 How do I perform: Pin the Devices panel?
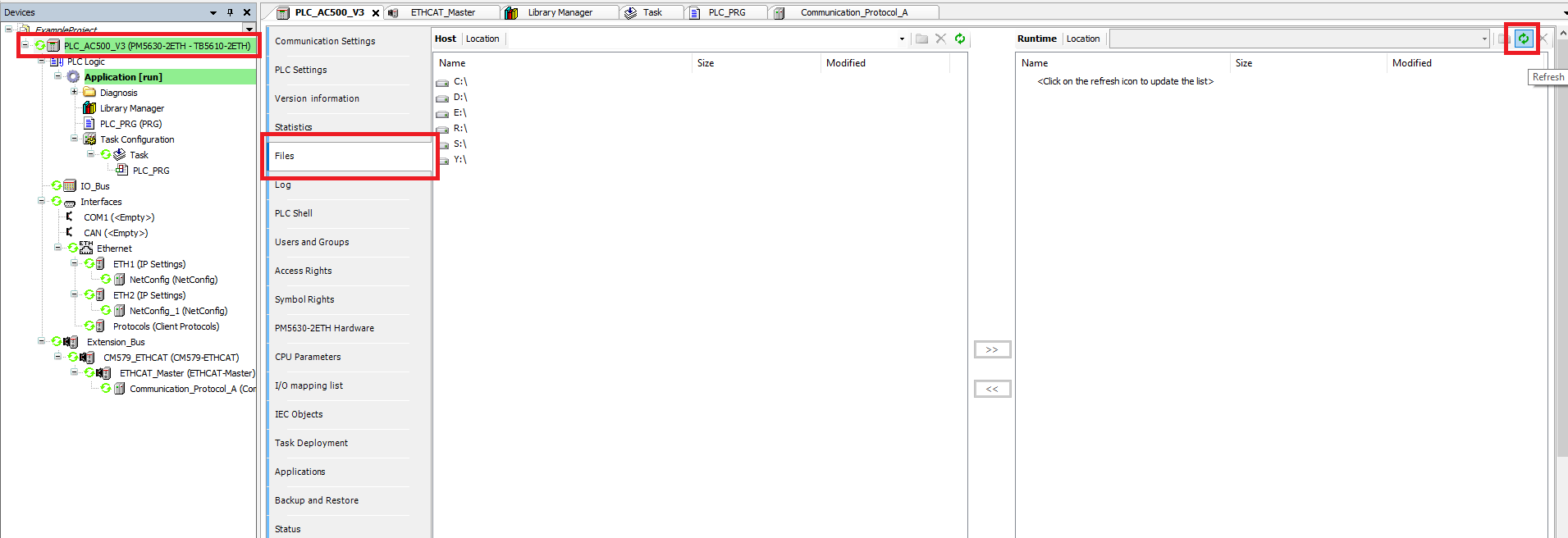click(x=230, y=12)
